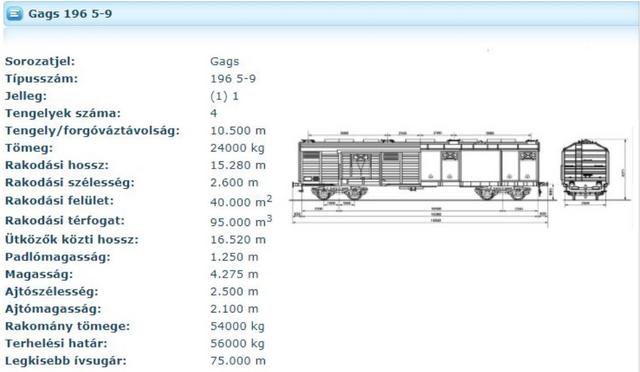Screen dimensions: 640x372
Task: Select the Legkisebb ívsugár value 75.000 m
Action: [x=238, y=361]
